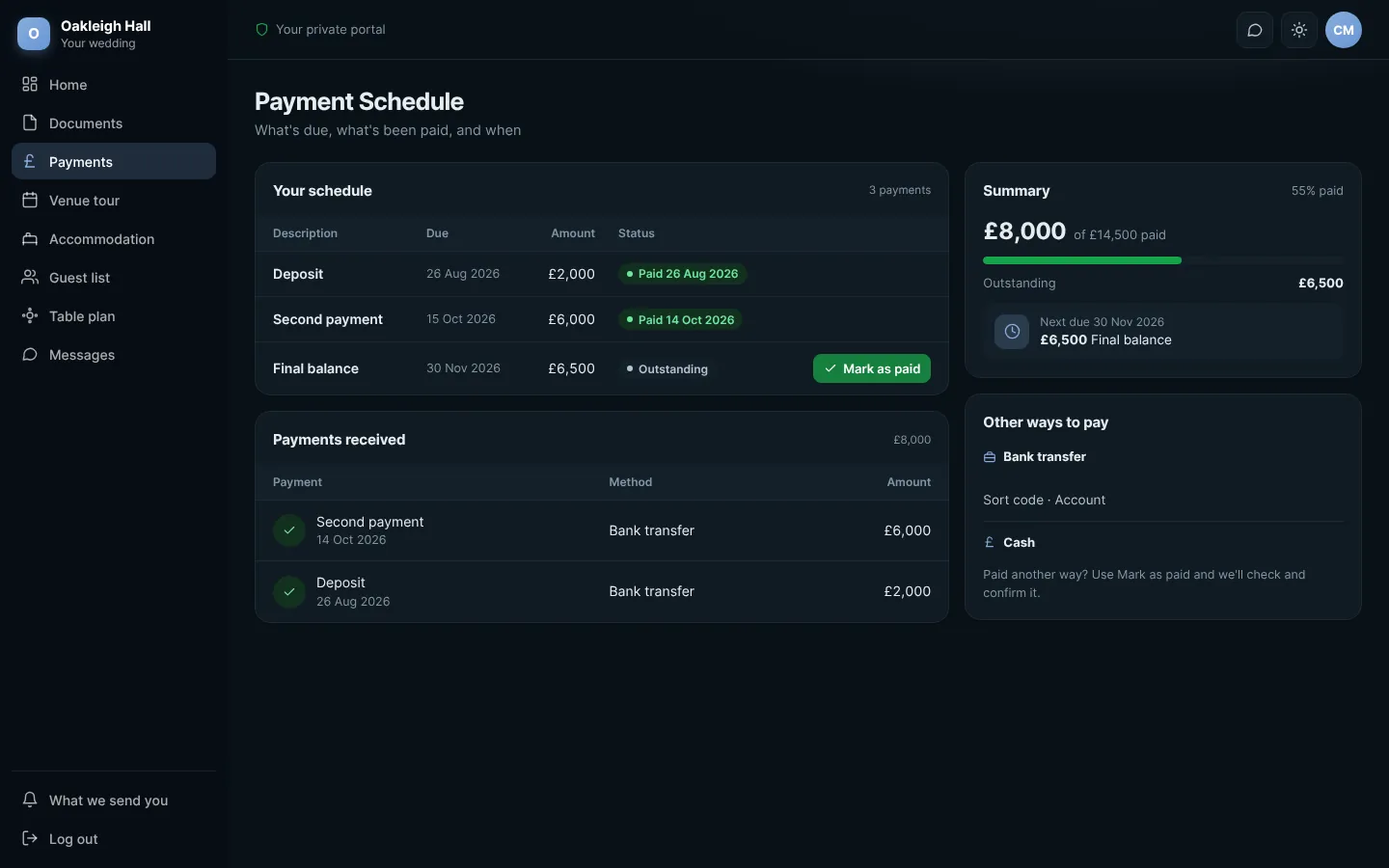Click the Outstanding status badge
The height and width of the screenshot is (868, 1389).
click(667, 369)
